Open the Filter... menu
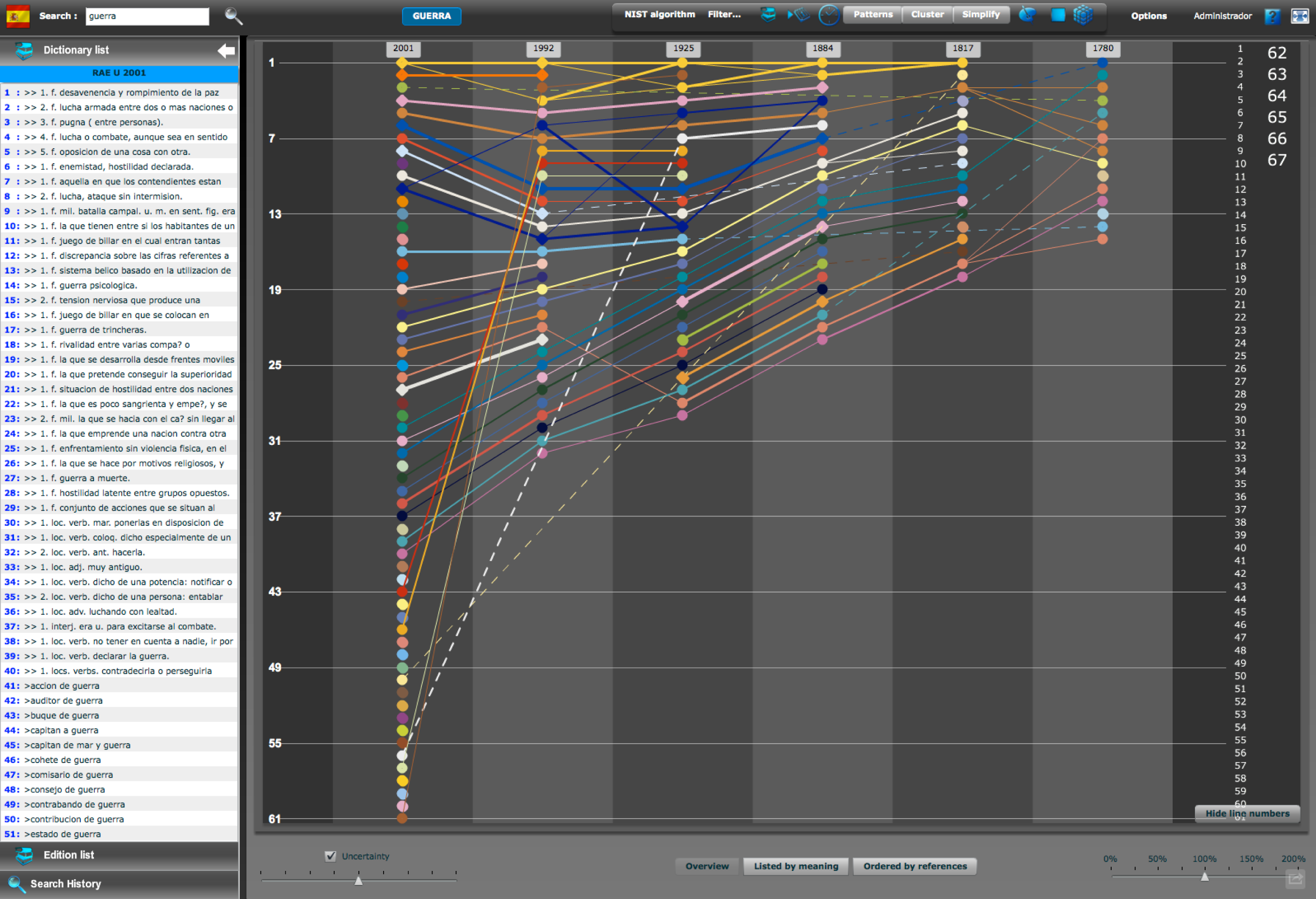 [724, 14]
